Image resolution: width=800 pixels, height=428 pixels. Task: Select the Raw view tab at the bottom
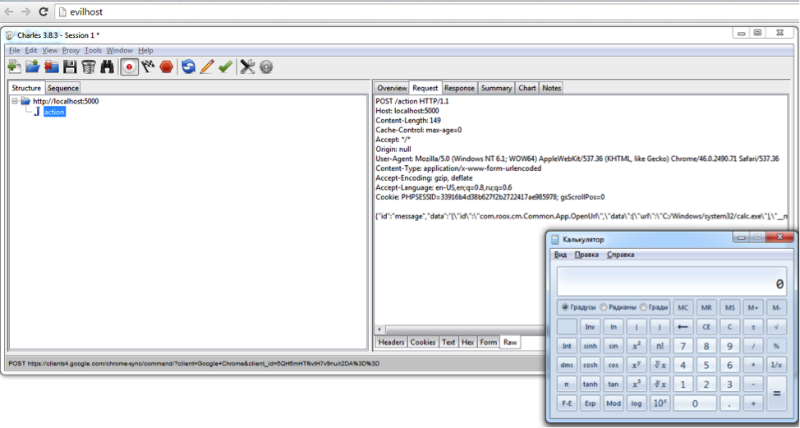[x=510, y=342]
